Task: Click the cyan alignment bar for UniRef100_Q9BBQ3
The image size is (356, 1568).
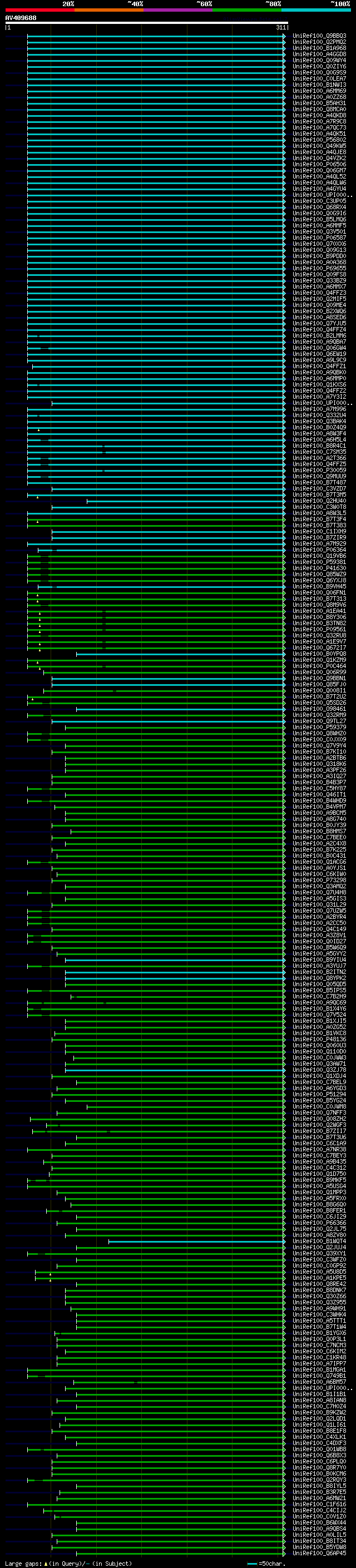Action: click(156, 36)
